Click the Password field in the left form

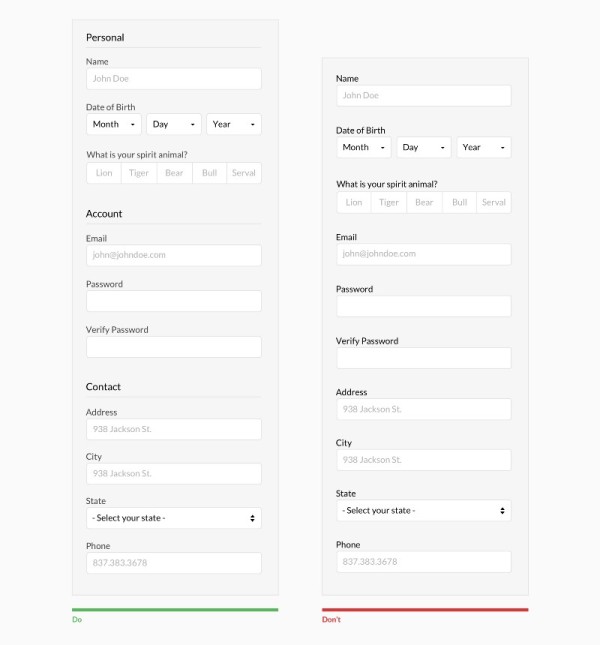tap(174, 301)
